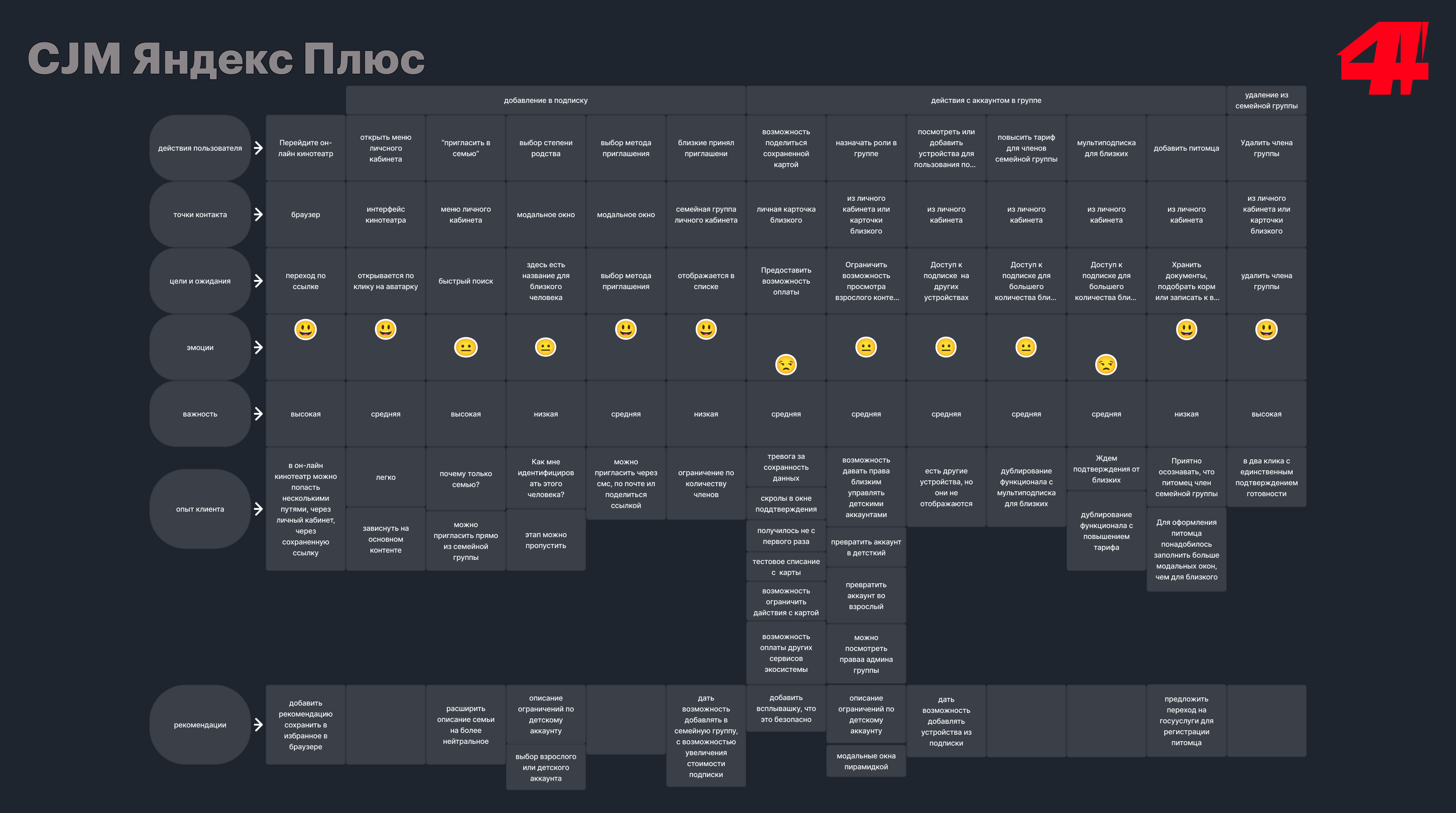Viewport: 1456px width, 813px height.
Task: Click the 'быстрый поиск' cell
Action: tap(466, 281)
